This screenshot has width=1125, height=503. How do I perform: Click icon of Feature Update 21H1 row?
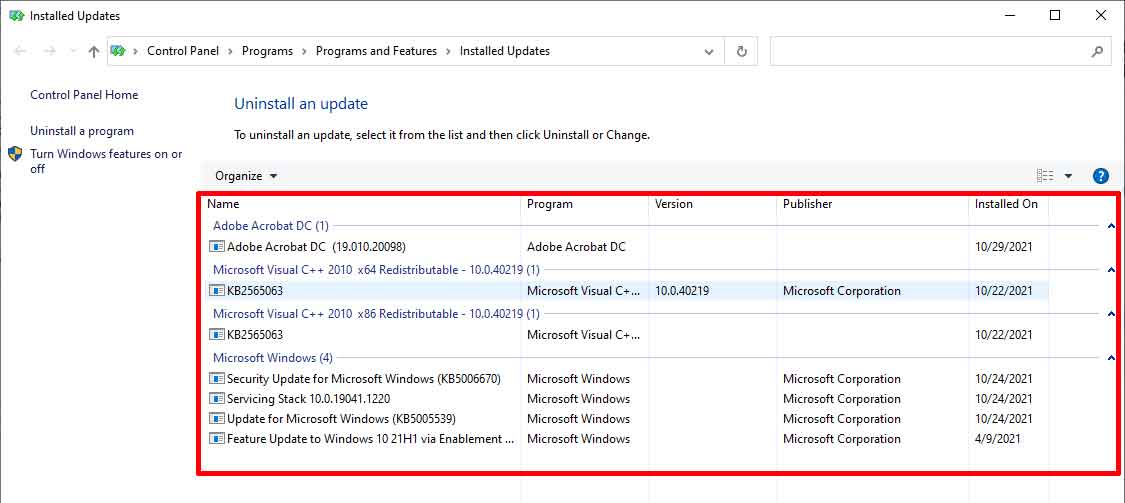tap(217, 439)
